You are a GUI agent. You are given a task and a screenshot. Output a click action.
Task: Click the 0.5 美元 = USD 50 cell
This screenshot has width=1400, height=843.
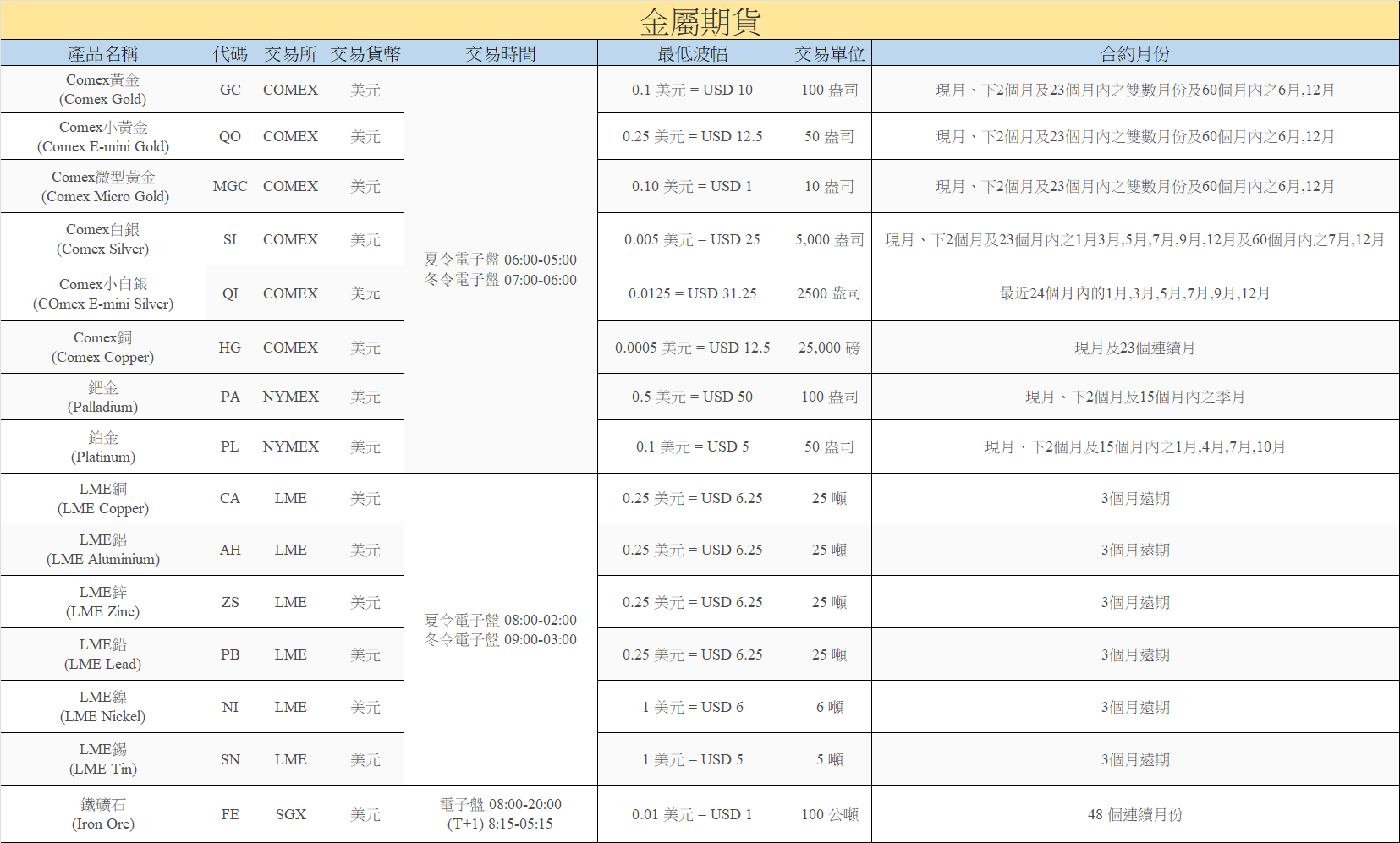(693, 397)
